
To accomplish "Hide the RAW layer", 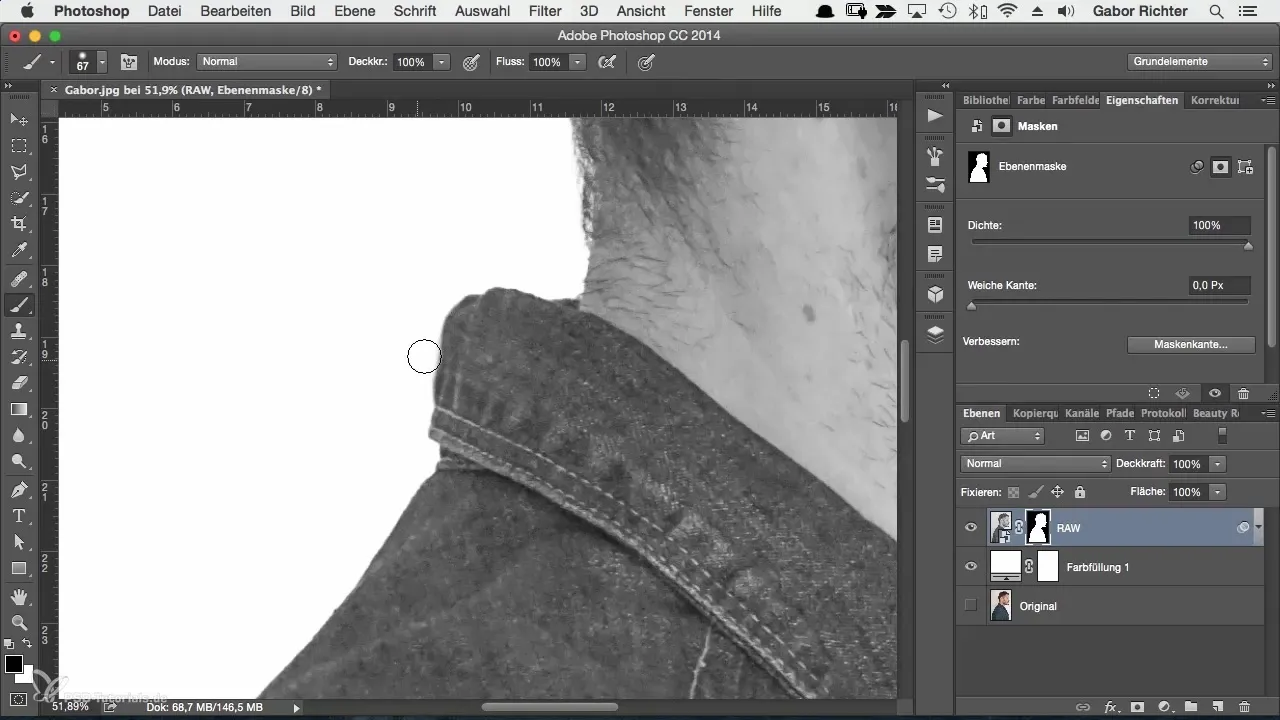I will 970,527.
